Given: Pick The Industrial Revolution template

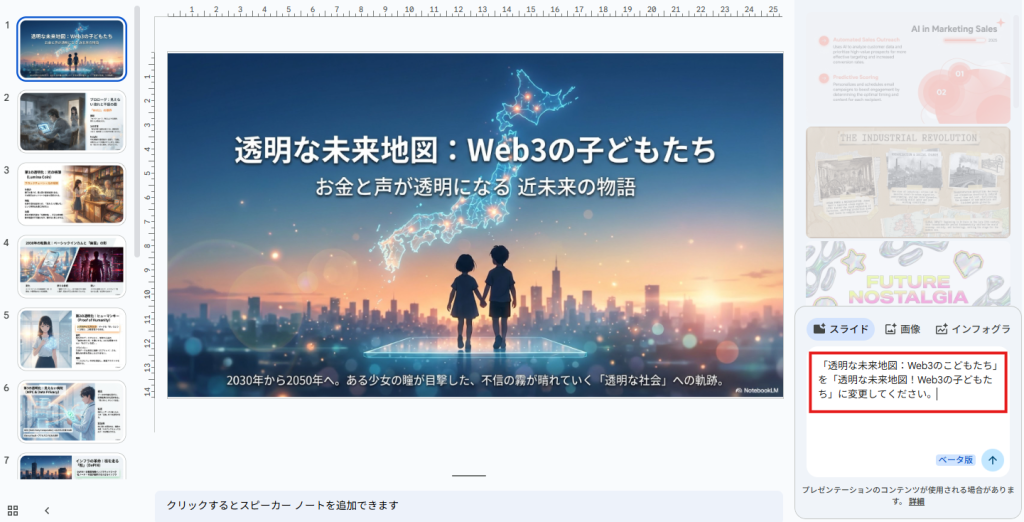Looking at the screenshot, I should [903, 181].
